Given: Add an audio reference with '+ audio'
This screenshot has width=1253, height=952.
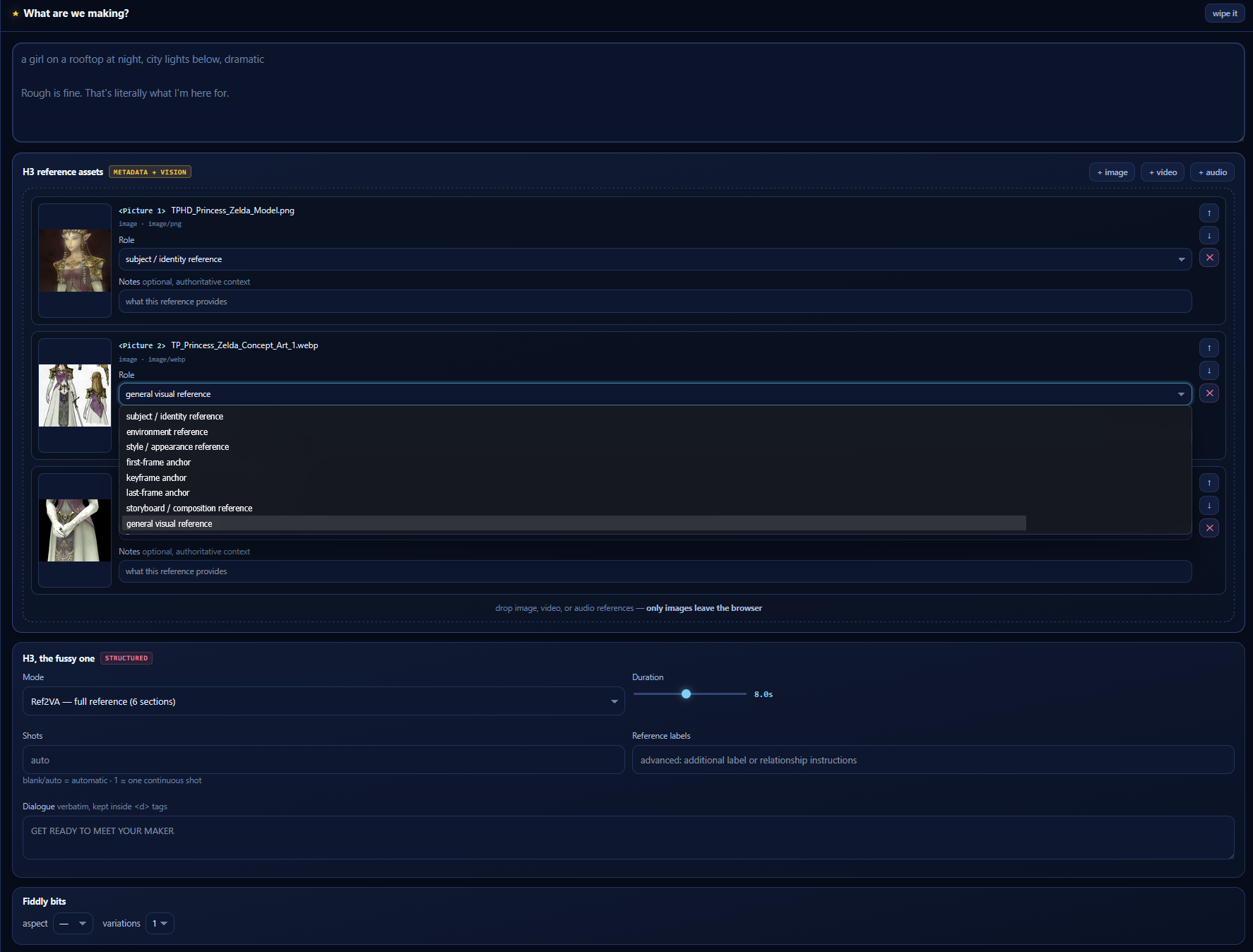Looking at the screenshot, I should [x=1213, y=172].
